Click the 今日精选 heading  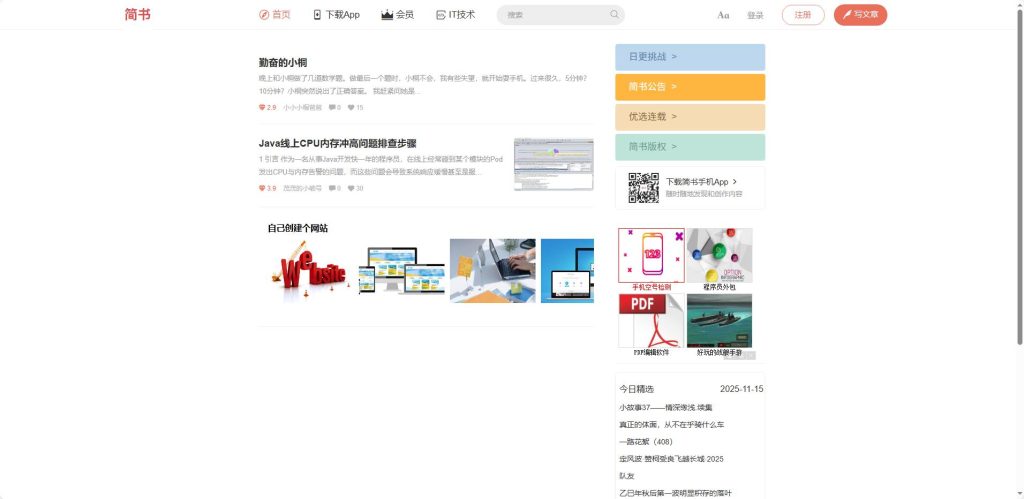(x=637, y=389)
